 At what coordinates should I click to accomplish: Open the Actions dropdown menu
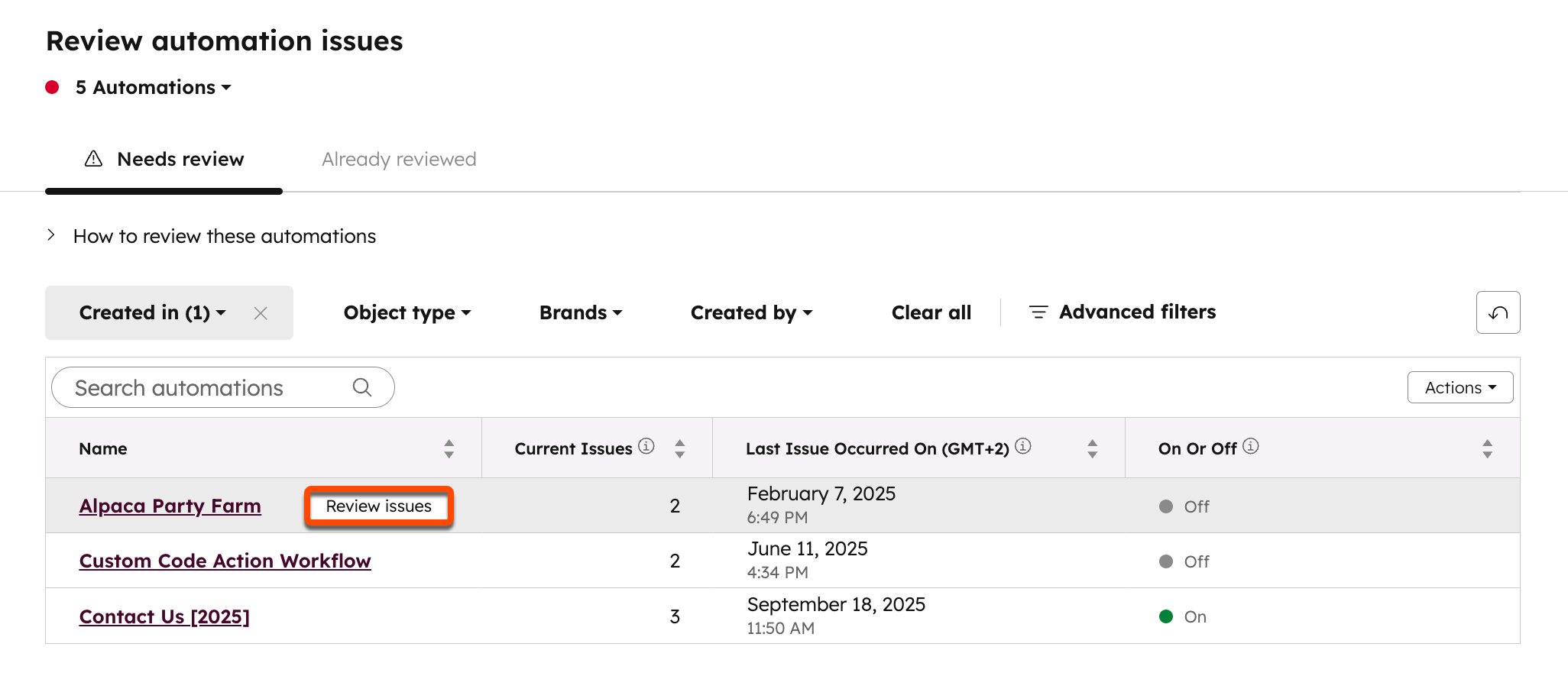(1459, 387)
